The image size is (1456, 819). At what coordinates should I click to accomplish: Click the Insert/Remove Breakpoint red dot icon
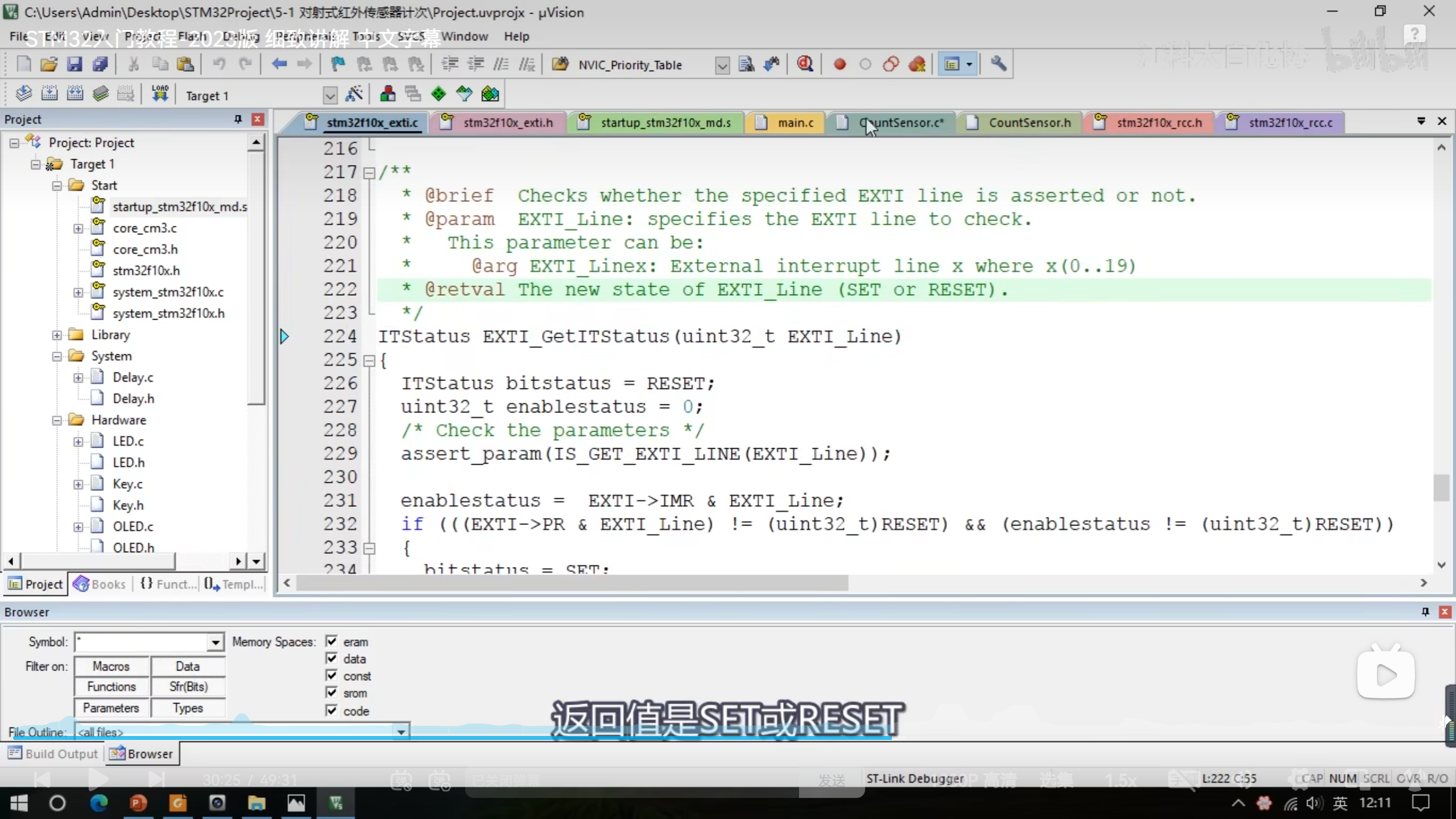coord(839,64)
